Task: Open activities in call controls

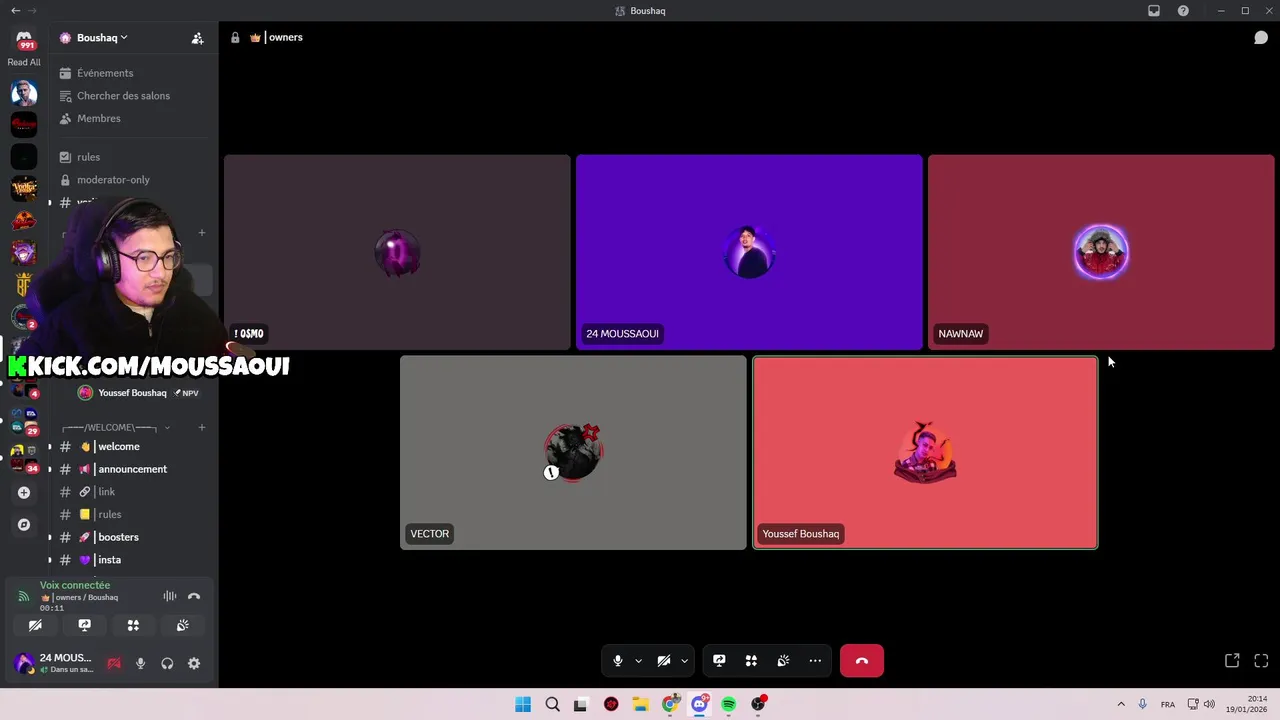Action: pos(751,661)
